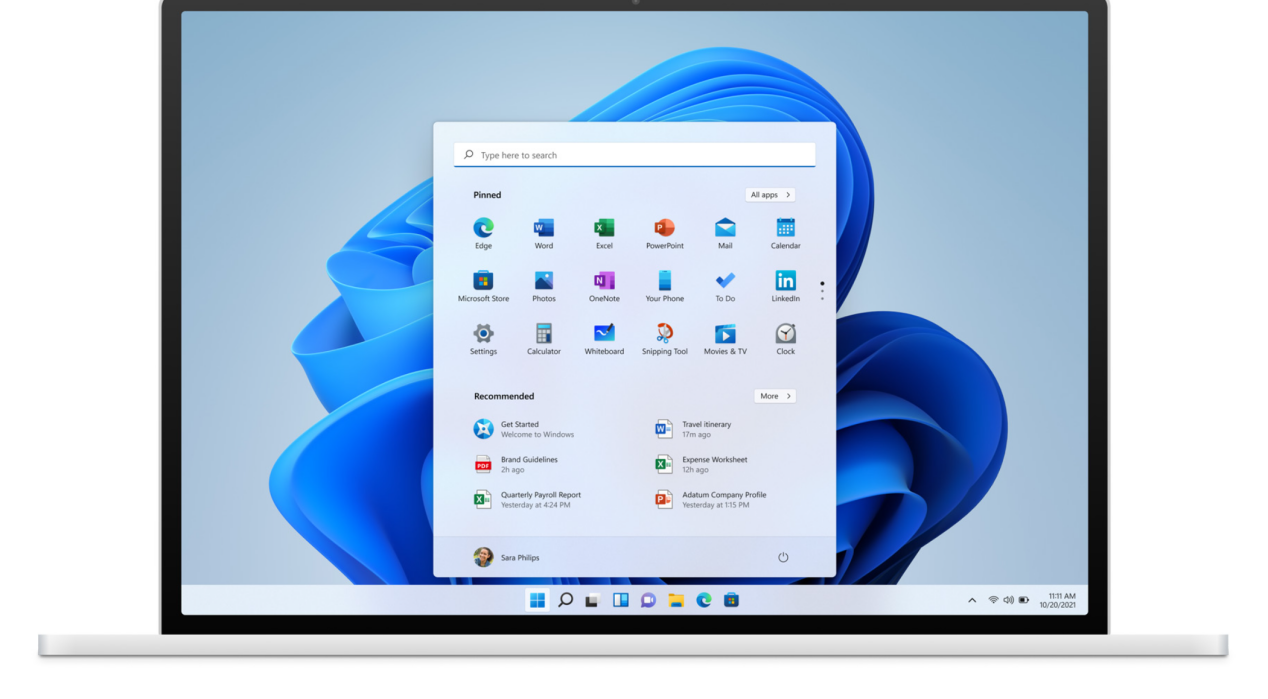Launch the Photos app
The height and width of the screenshot is (699, 1268).
(x=544, y=286)
